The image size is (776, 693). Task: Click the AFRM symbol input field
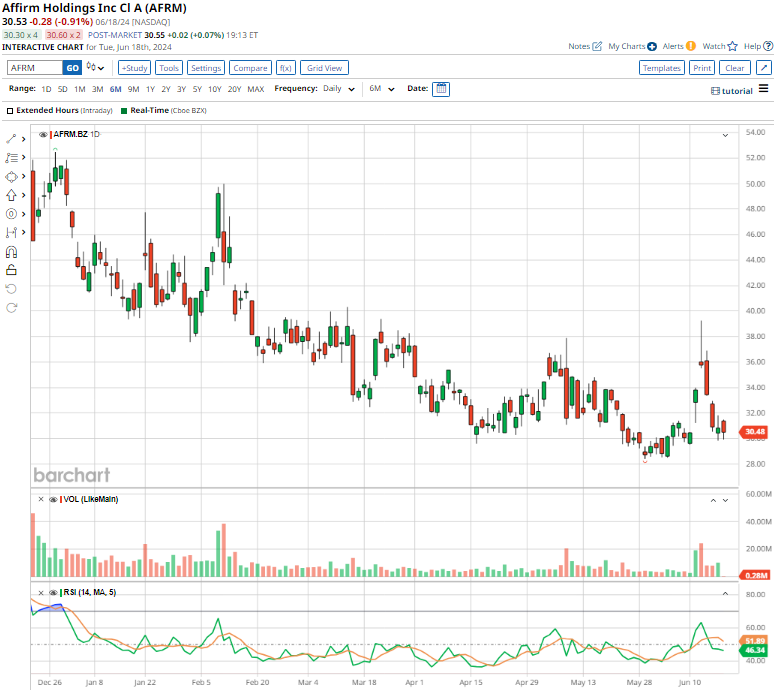[35, 68]
